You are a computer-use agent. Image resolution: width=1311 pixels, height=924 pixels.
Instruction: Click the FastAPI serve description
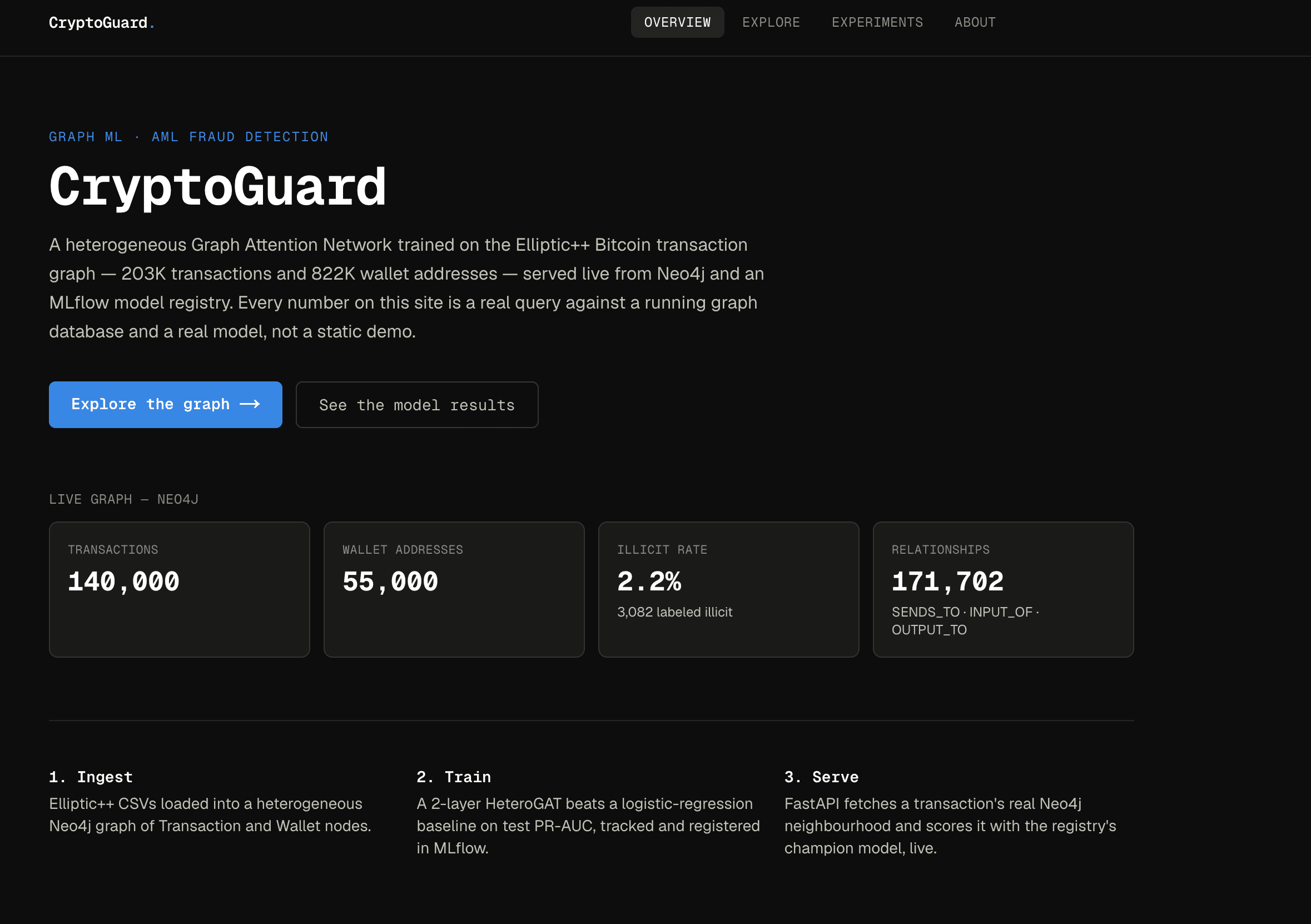pyautogui.click(x=950, y=826)
